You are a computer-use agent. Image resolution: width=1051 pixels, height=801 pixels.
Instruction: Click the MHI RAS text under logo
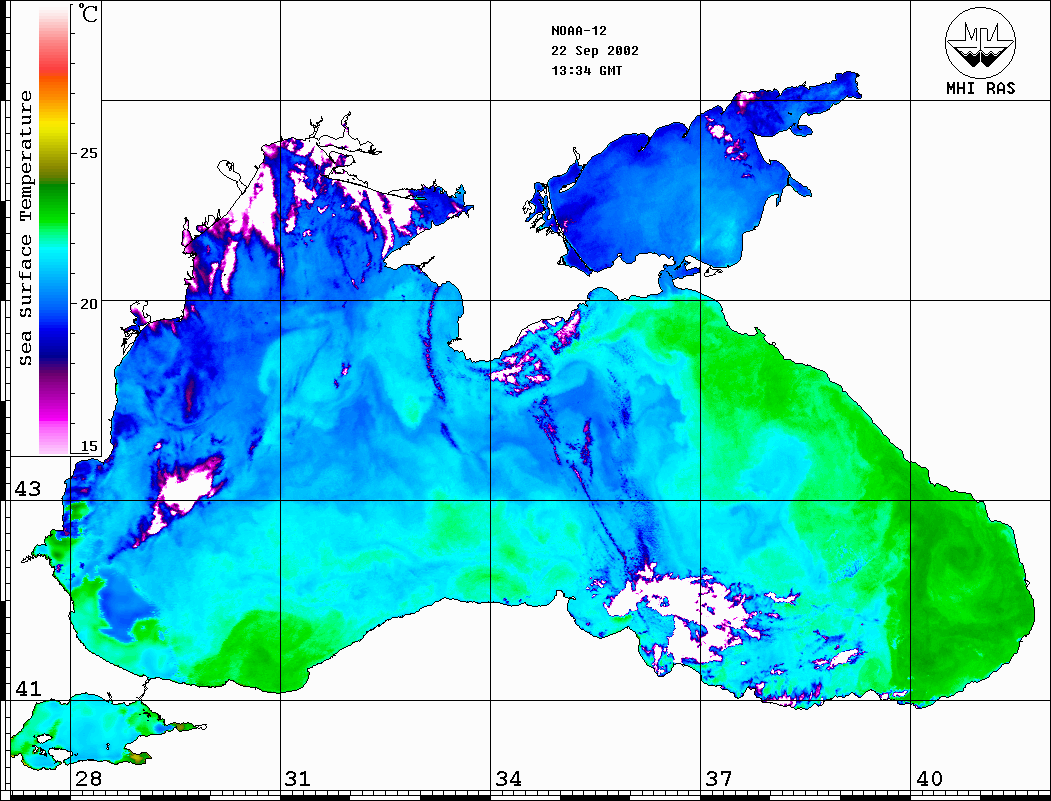pos(980,88)
